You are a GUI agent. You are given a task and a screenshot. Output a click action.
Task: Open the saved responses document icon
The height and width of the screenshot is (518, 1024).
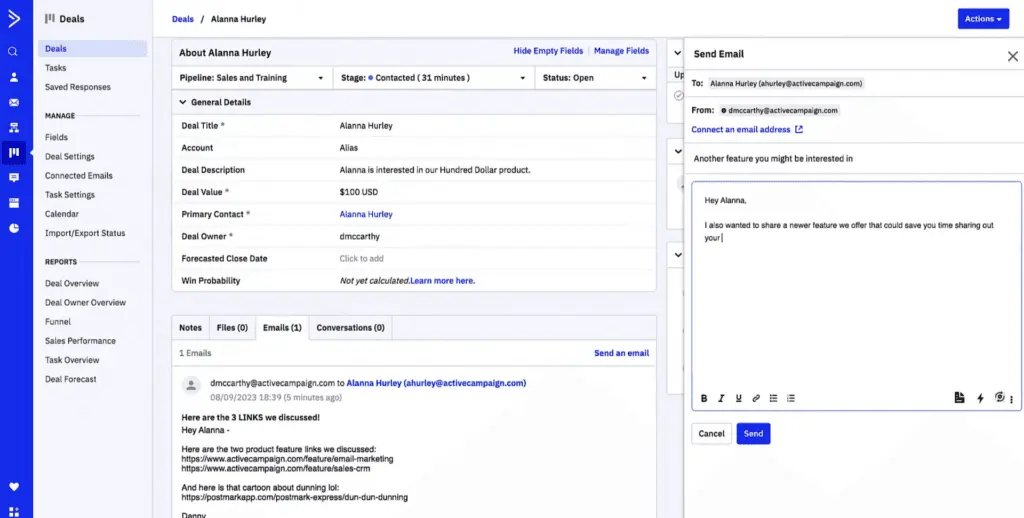point(959,398)
